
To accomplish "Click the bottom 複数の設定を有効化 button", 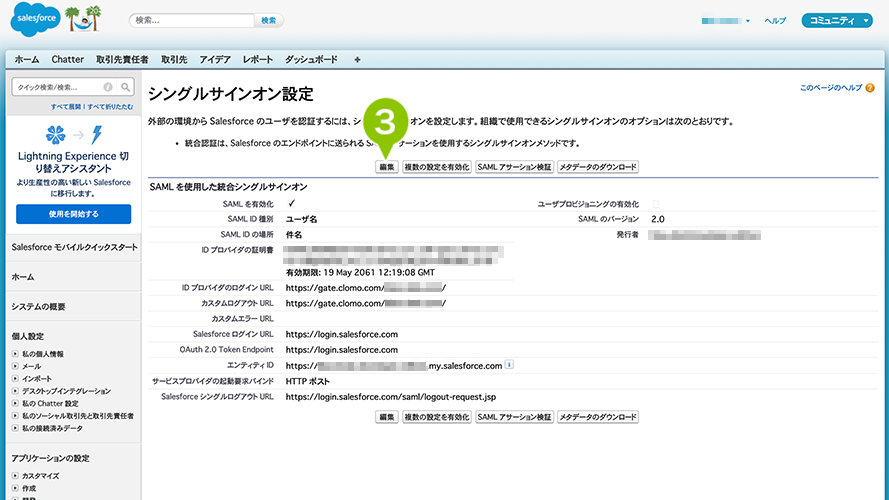I will 437,417.
